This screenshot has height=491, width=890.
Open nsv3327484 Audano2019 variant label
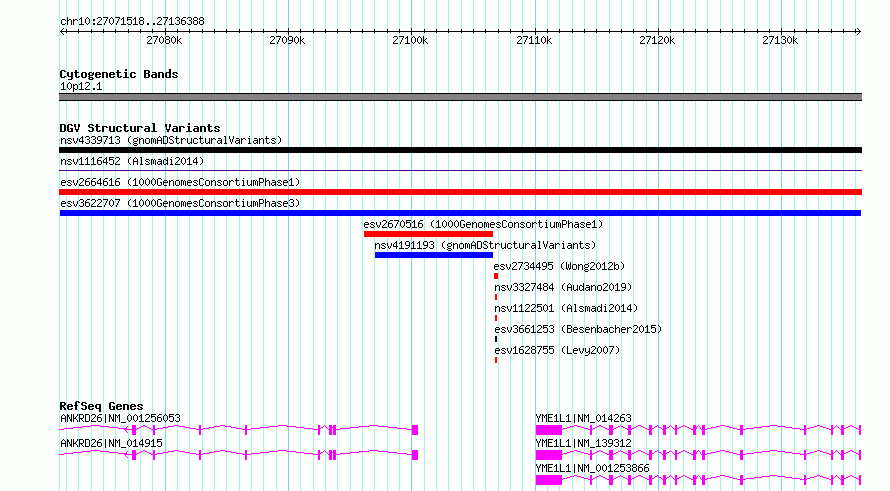[563, 287]
